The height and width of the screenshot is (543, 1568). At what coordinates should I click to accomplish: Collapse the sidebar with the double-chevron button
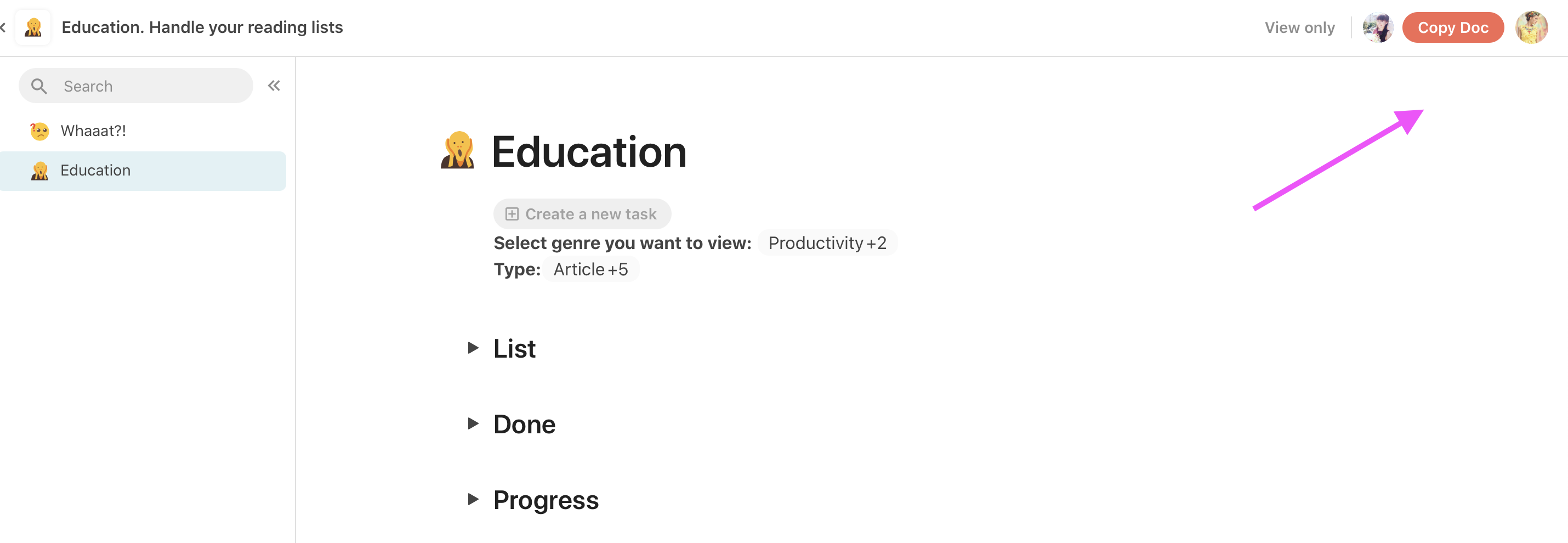(274, 85)
